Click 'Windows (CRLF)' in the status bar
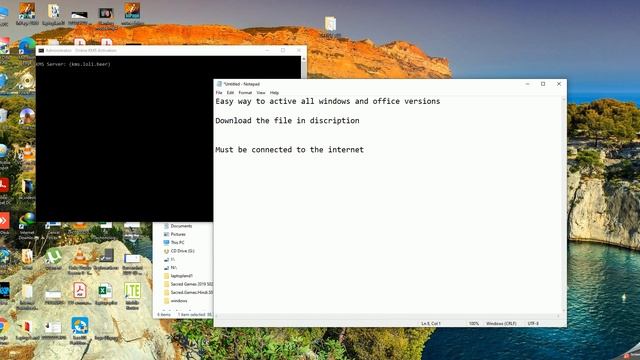This screenshot has height=360, width=640. (501, 323)
